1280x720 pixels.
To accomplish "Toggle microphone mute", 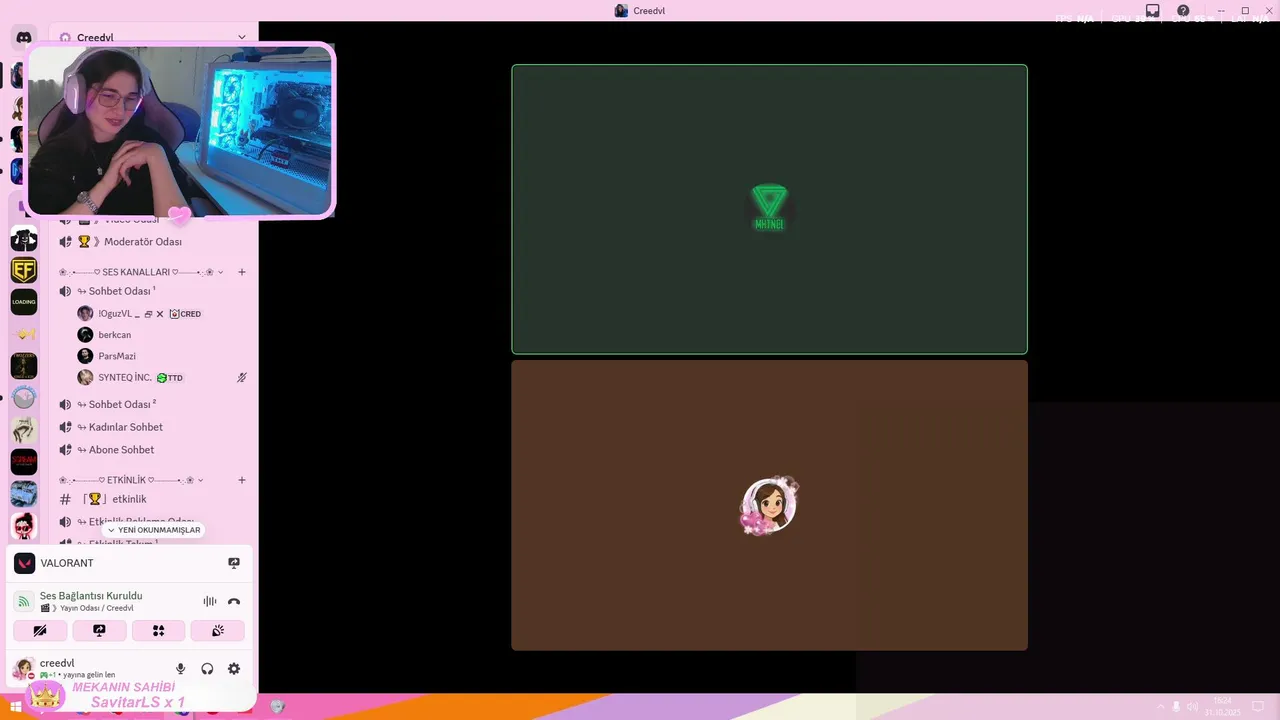I will pyautogui.click(x=181, y=669).
